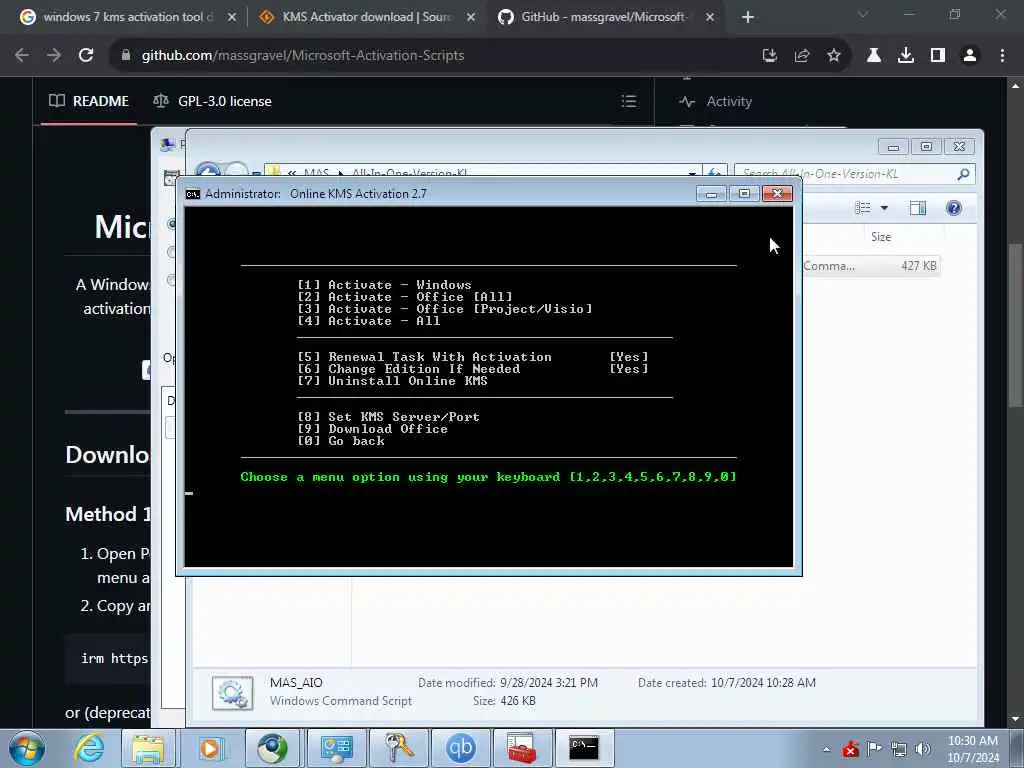Close the KMS Activator download tab
Viewport: 1024px width, 768px height.
click(471, 17)
